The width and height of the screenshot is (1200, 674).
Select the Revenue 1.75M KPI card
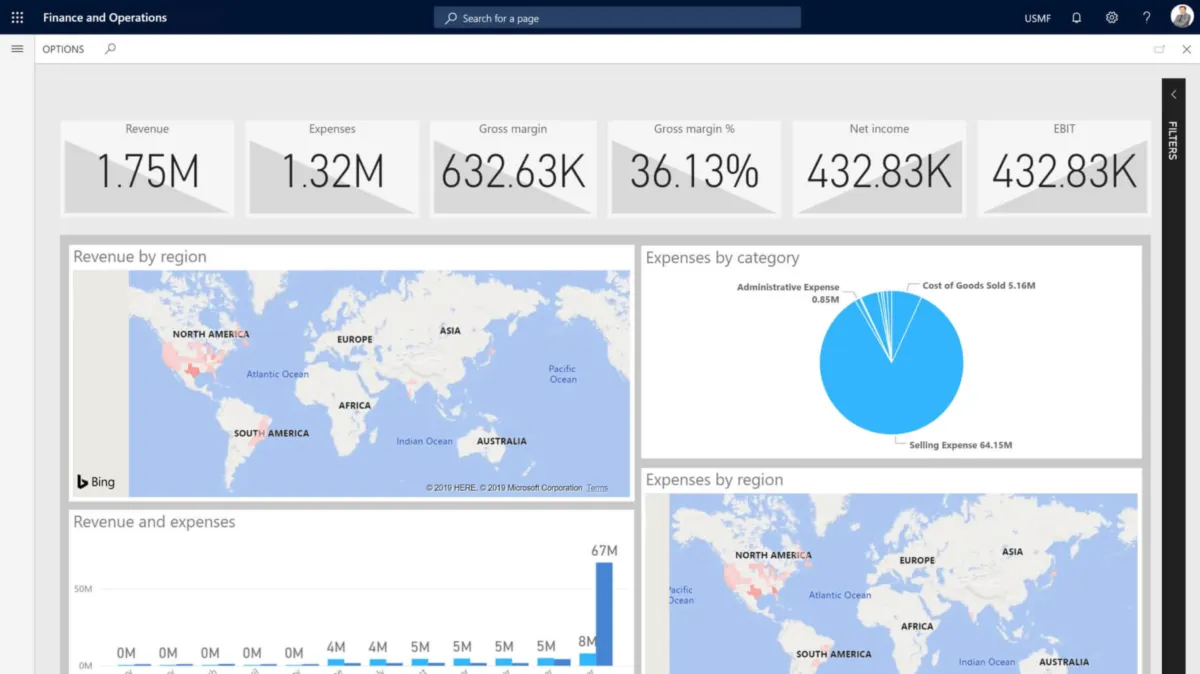(147, 170)
